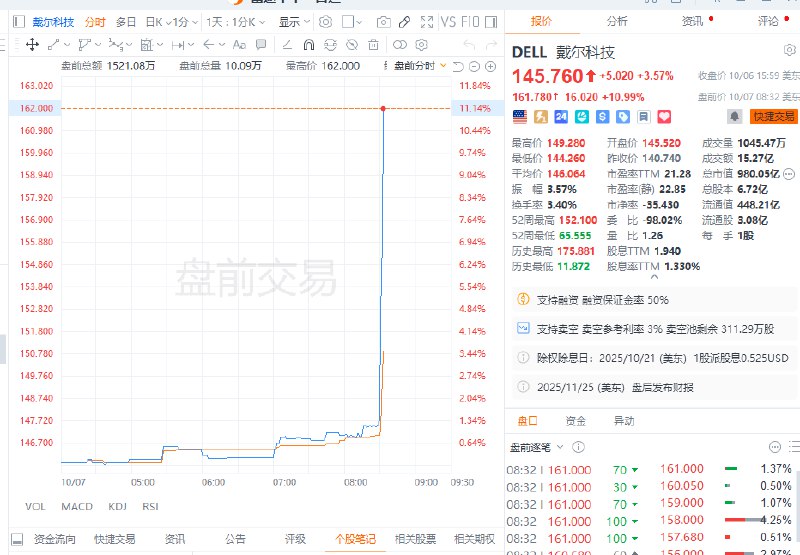Enter full-screen chart mode
800x555 pixels.
pos(427,22)
